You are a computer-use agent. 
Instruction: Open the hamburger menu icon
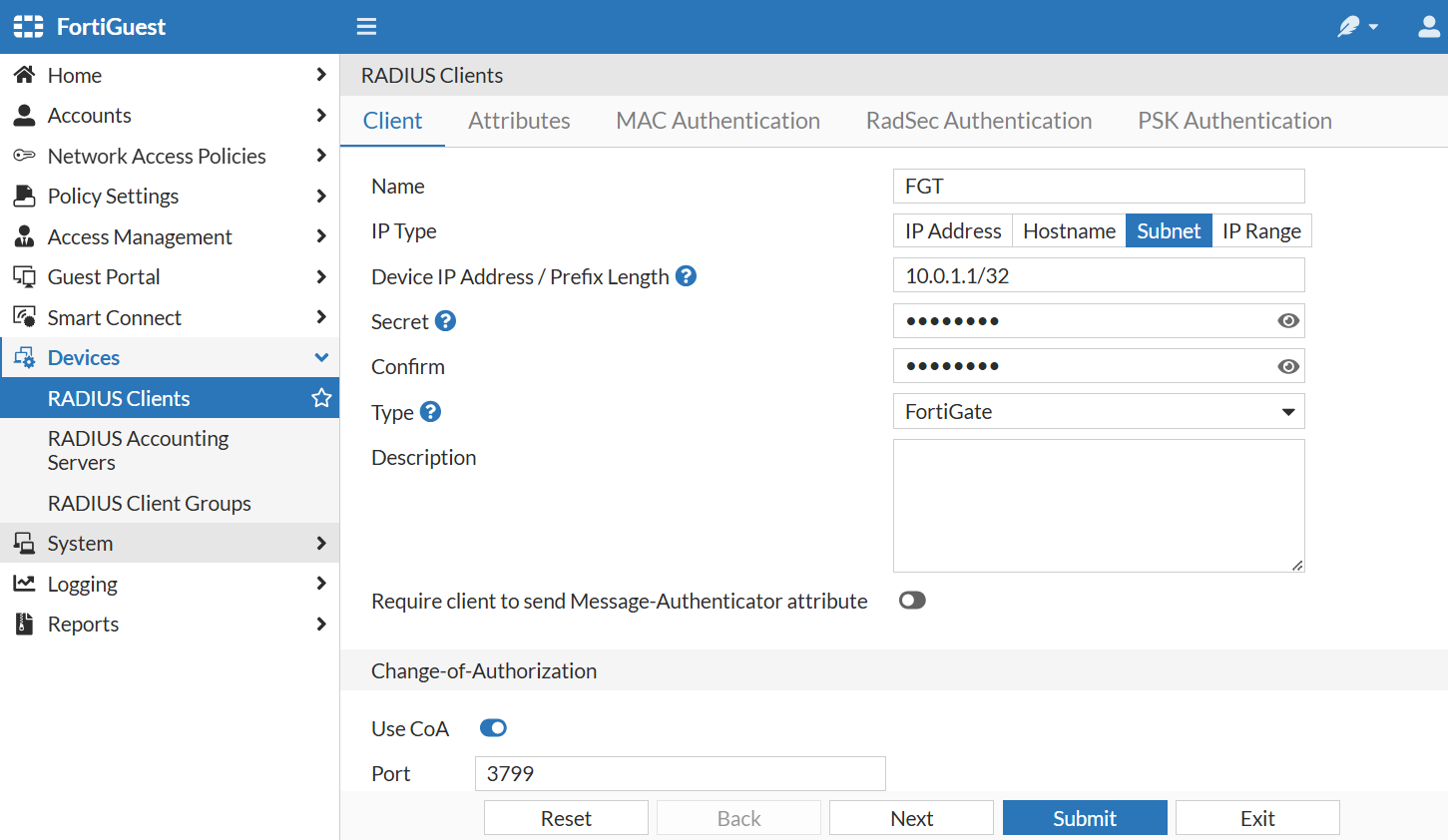pyautogui.click(x=366, y=26)
